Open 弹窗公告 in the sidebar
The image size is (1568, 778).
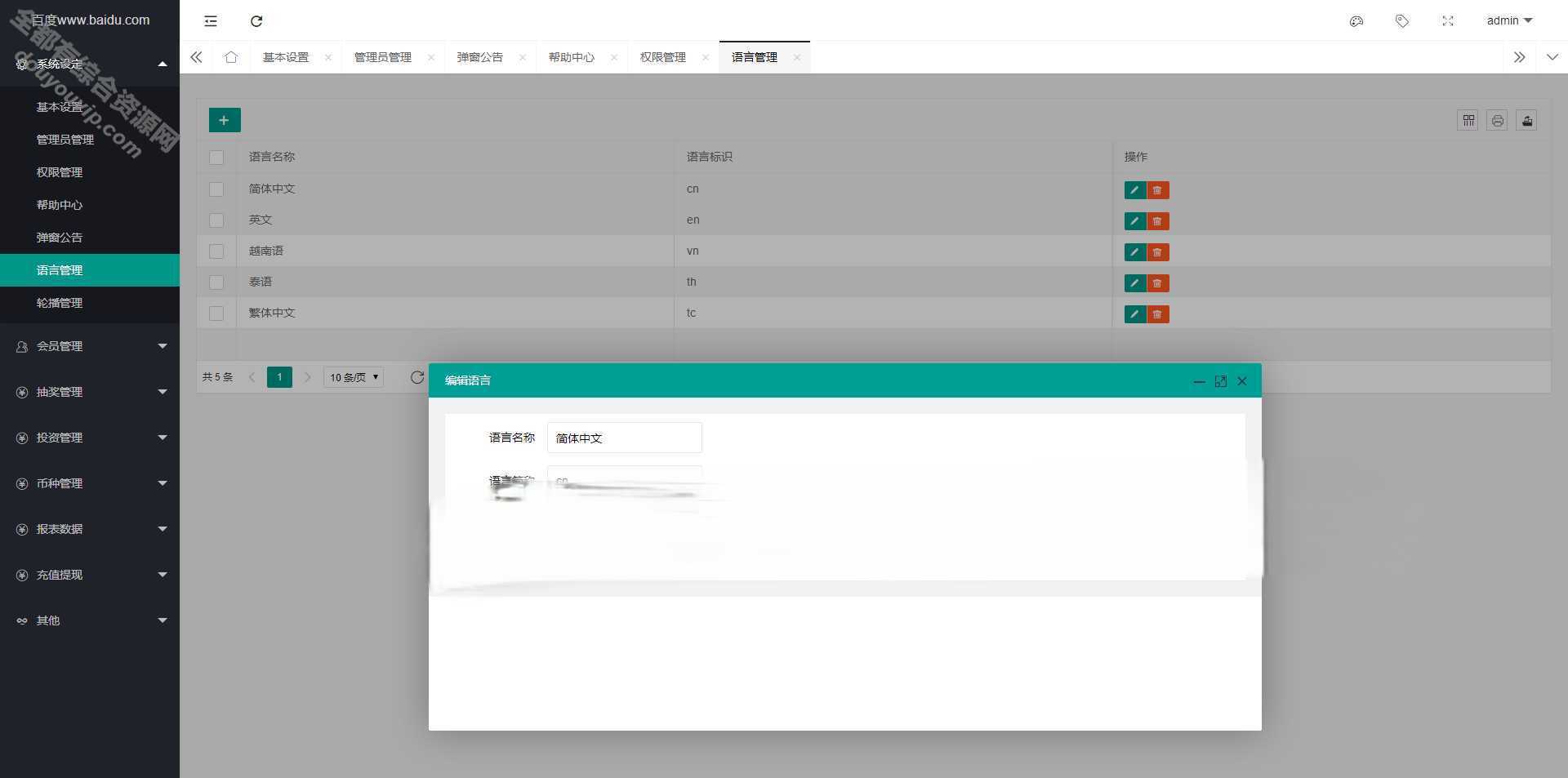90,238
